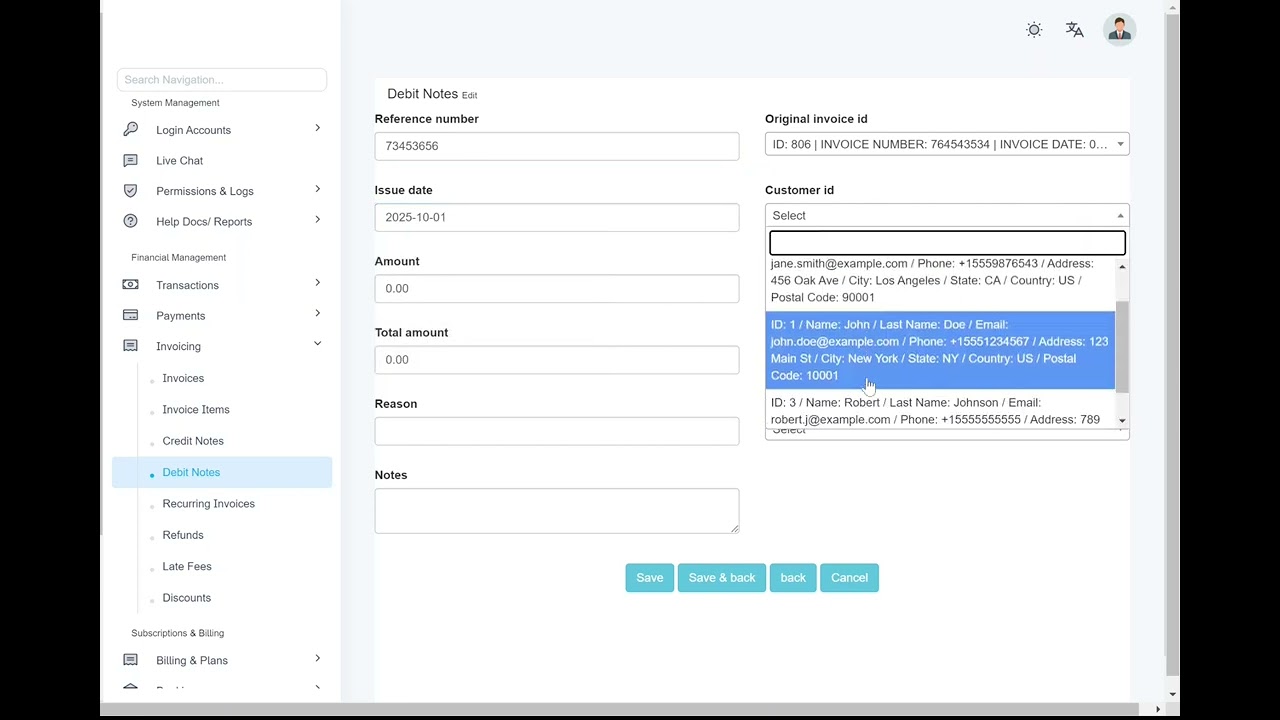Click the Notes text area
The width and height of the screenshot is (1280, 720).
[557, 511]
